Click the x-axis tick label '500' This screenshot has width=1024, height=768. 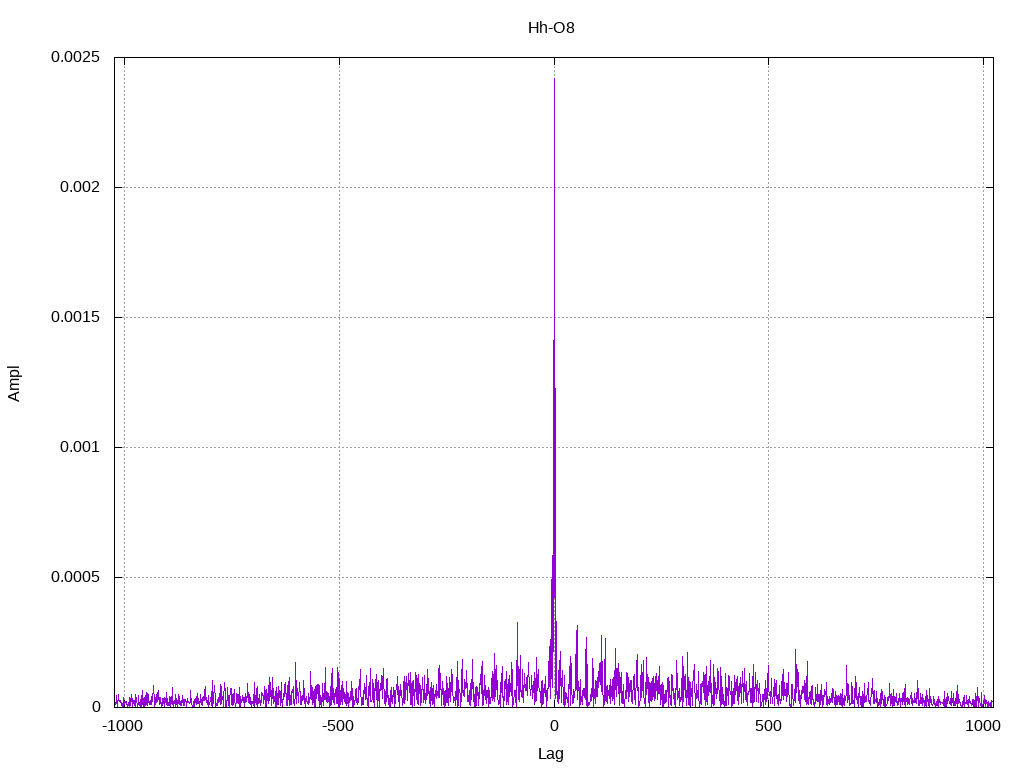pyautogui.click(x=768, y=726)
